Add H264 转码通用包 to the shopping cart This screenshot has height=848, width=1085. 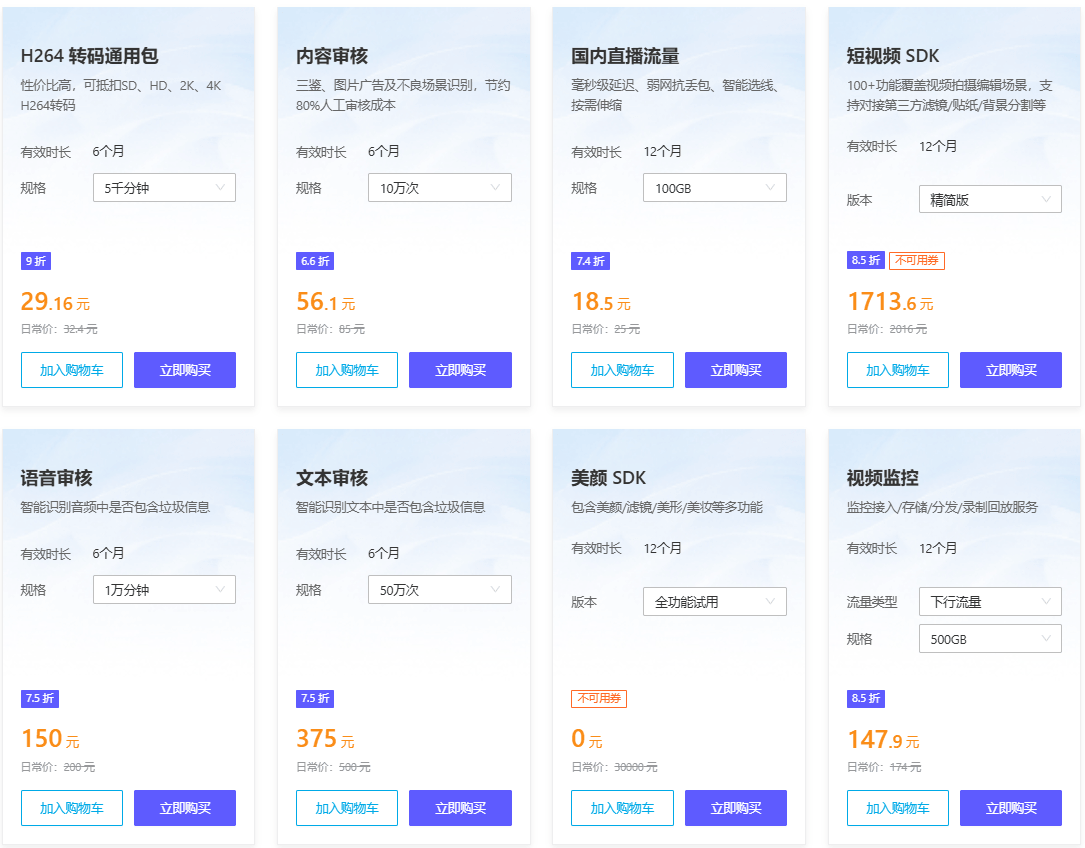[x=71, y=369]
